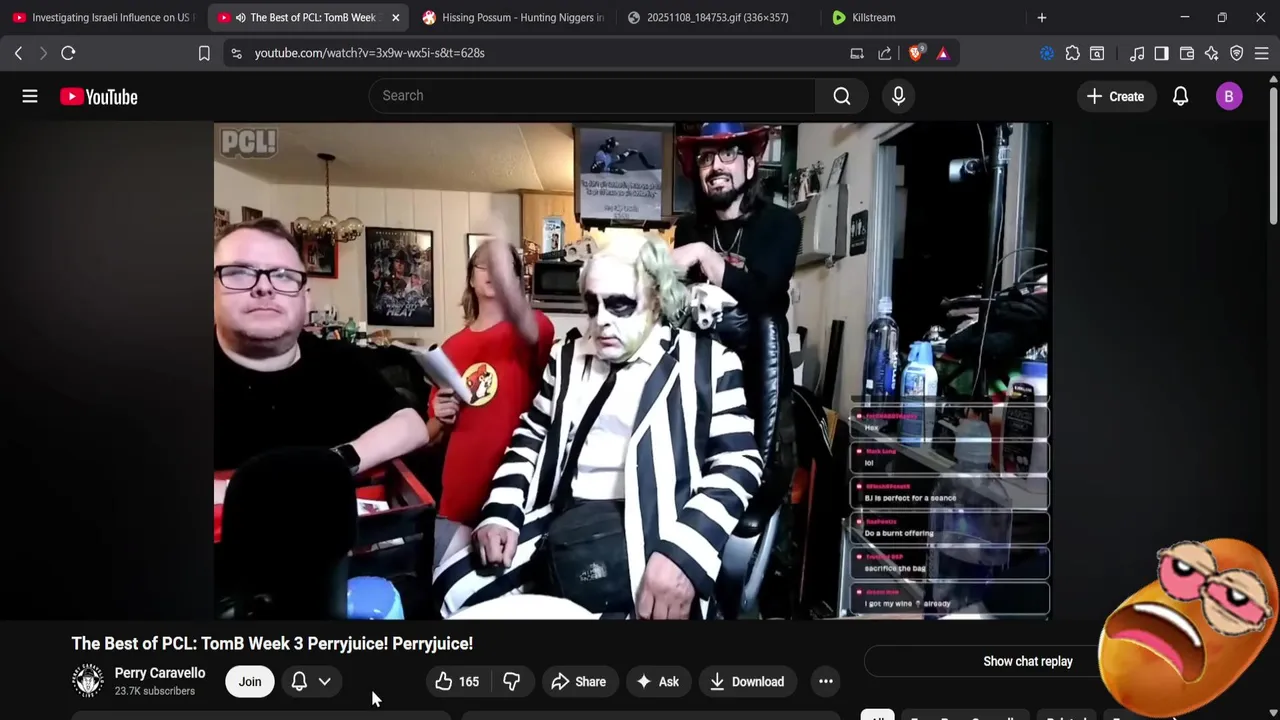
Task: Open the Brave Wallet icon
Action: (1187, 53)
